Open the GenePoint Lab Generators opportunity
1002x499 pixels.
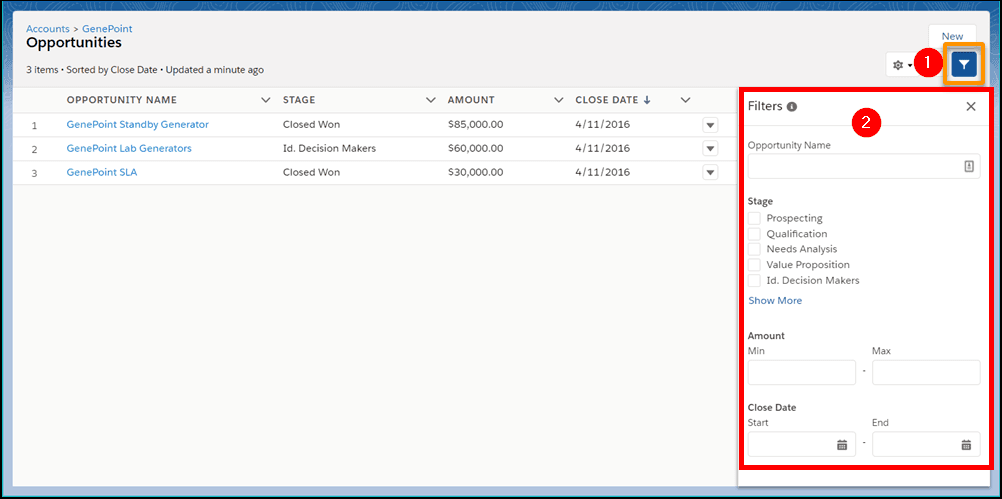point(129,148)
